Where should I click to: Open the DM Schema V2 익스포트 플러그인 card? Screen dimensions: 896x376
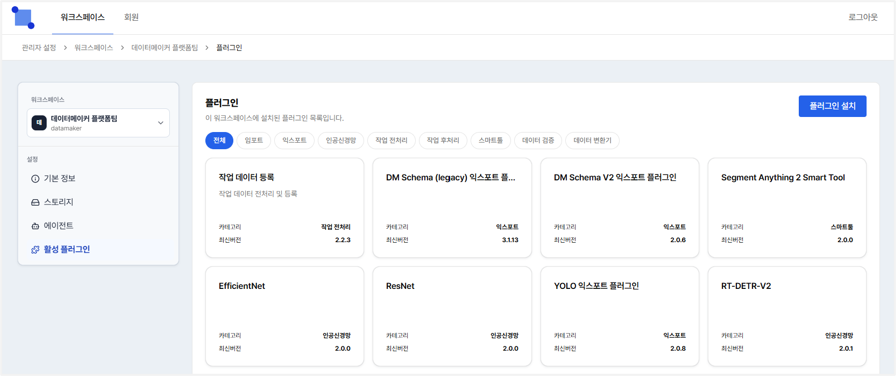point(619,208)
